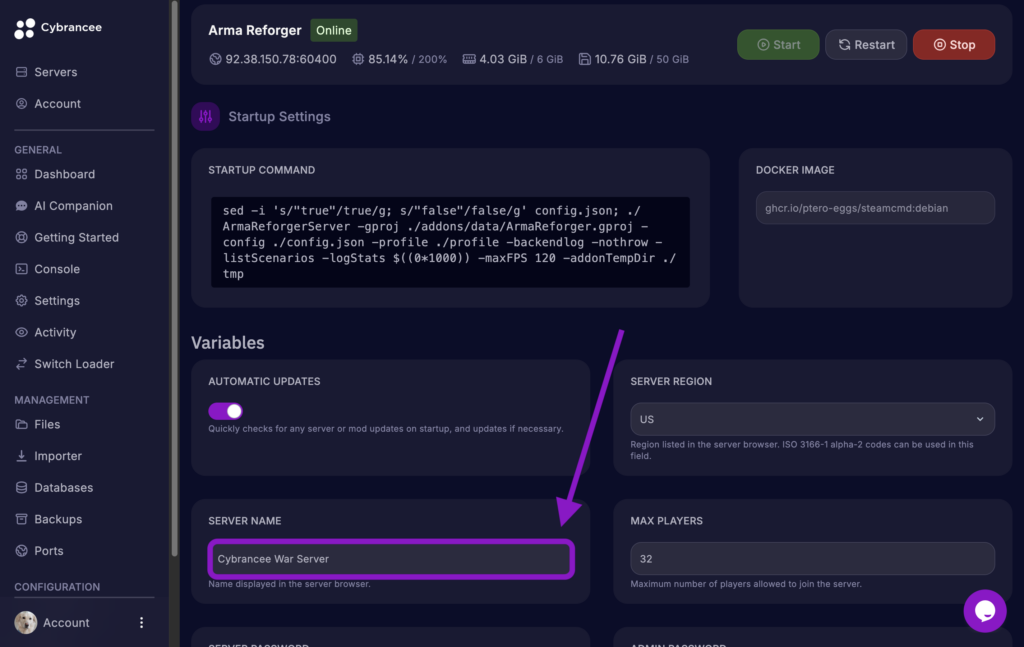Open Account beside the user avatar
The width and height of the screenshot is (1024, 647).
[x=66, y=623]
